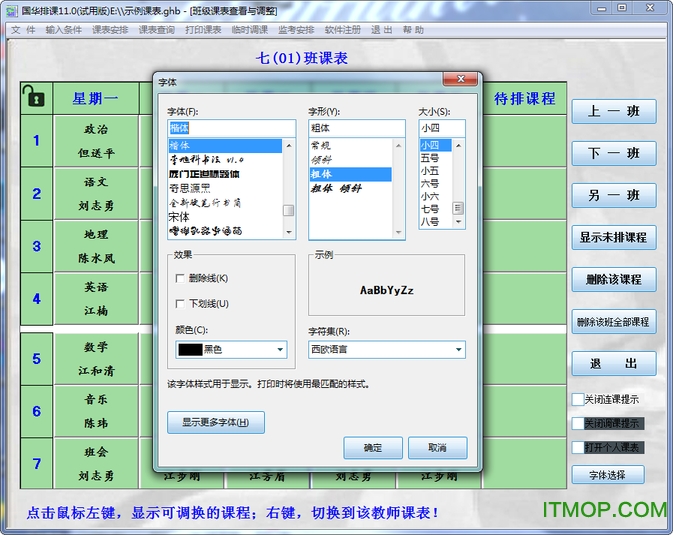
Task: Open the 帮助 menu
Action: click(413, 30)
